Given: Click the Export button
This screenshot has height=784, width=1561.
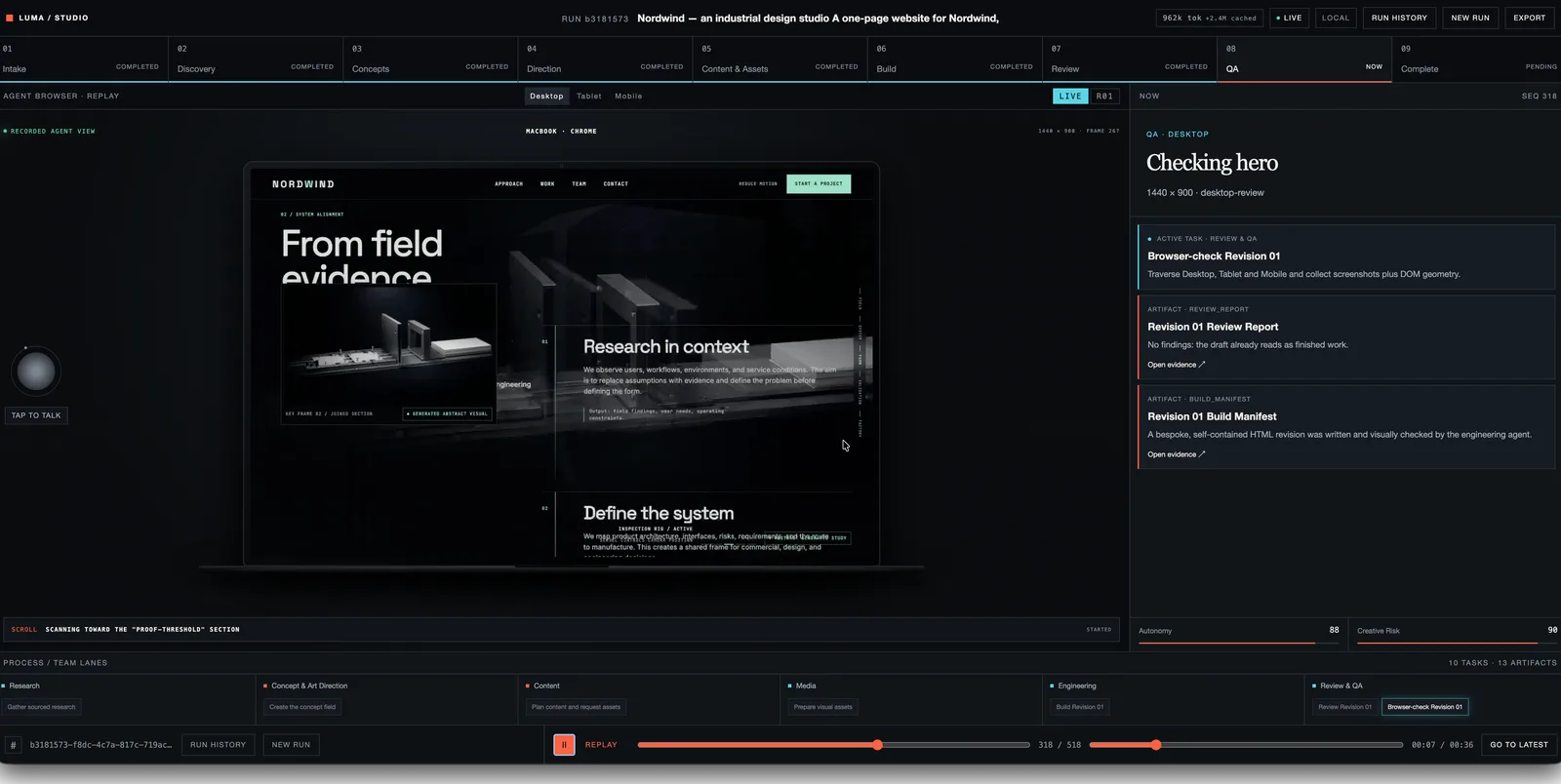Looking at the screenshot, I should pos(1529,18).
